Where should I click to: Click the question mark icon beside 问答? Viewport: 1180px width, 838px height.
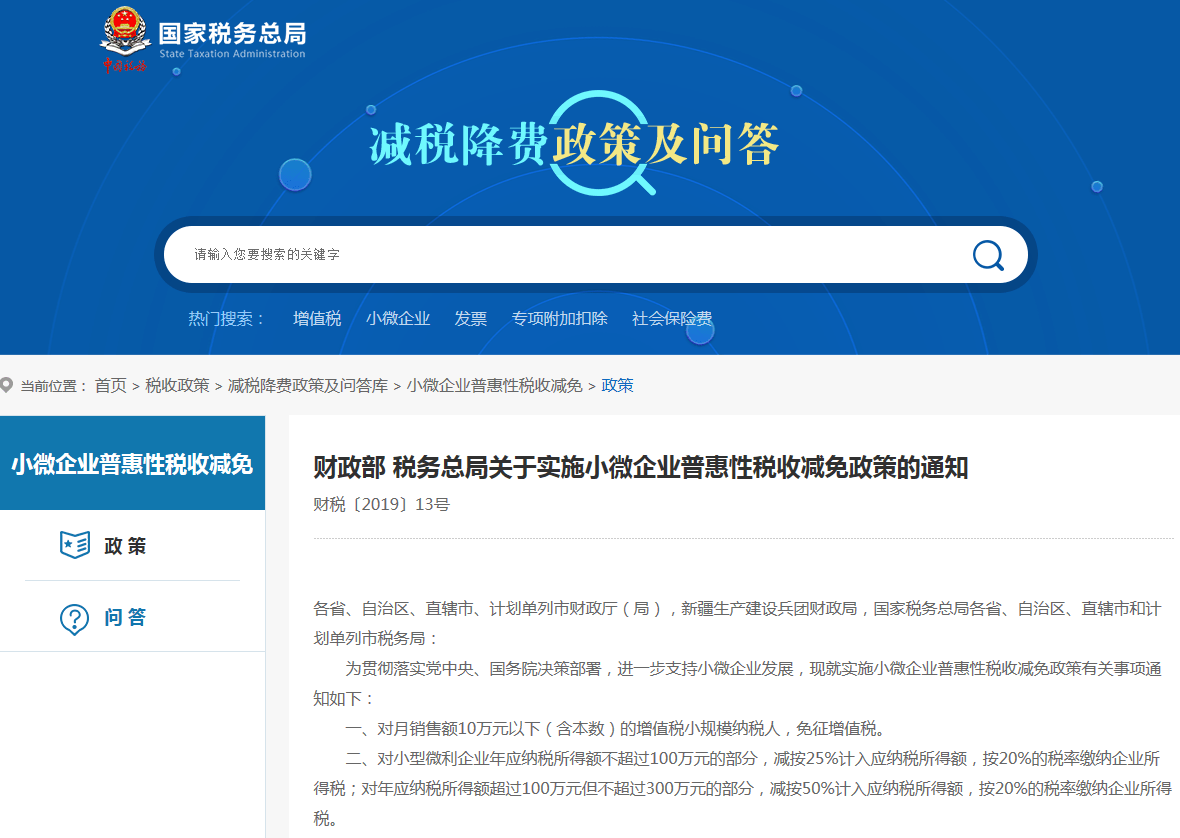tap(75, 619)
